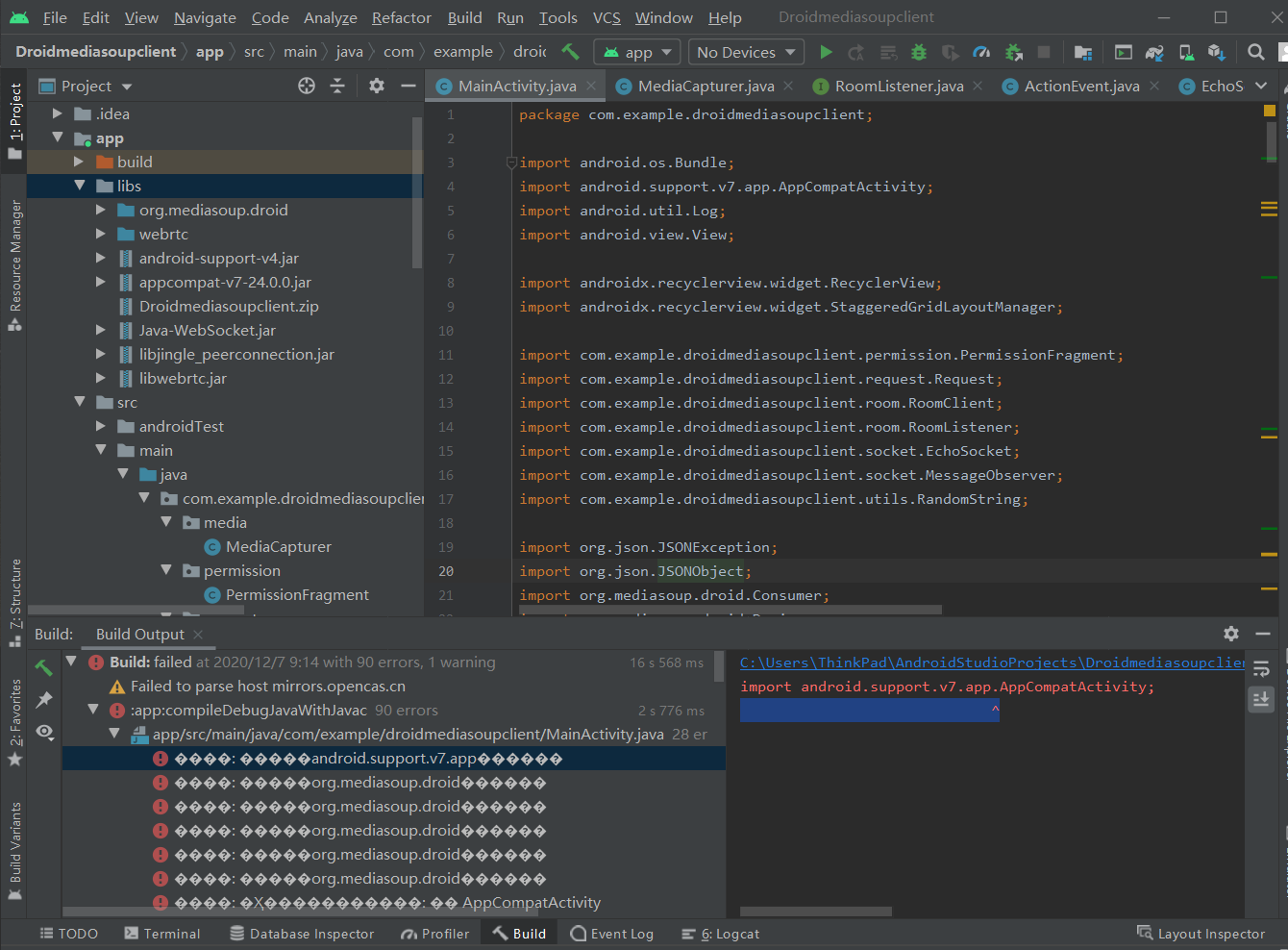Click the Search Everywhere magnifier icon
This screenshot has width=1288, height=950.
click(x=1255, y=52)
